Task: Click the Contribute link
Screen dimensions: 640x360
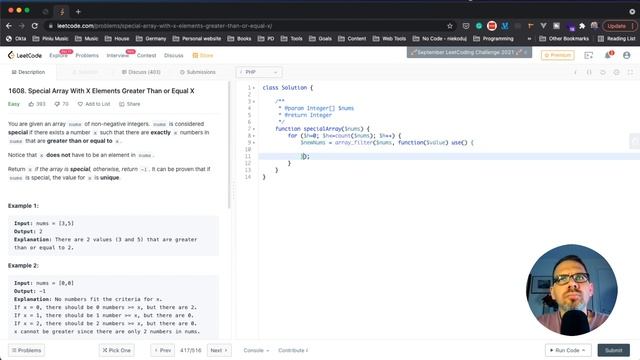Action: tap(293, 350)
